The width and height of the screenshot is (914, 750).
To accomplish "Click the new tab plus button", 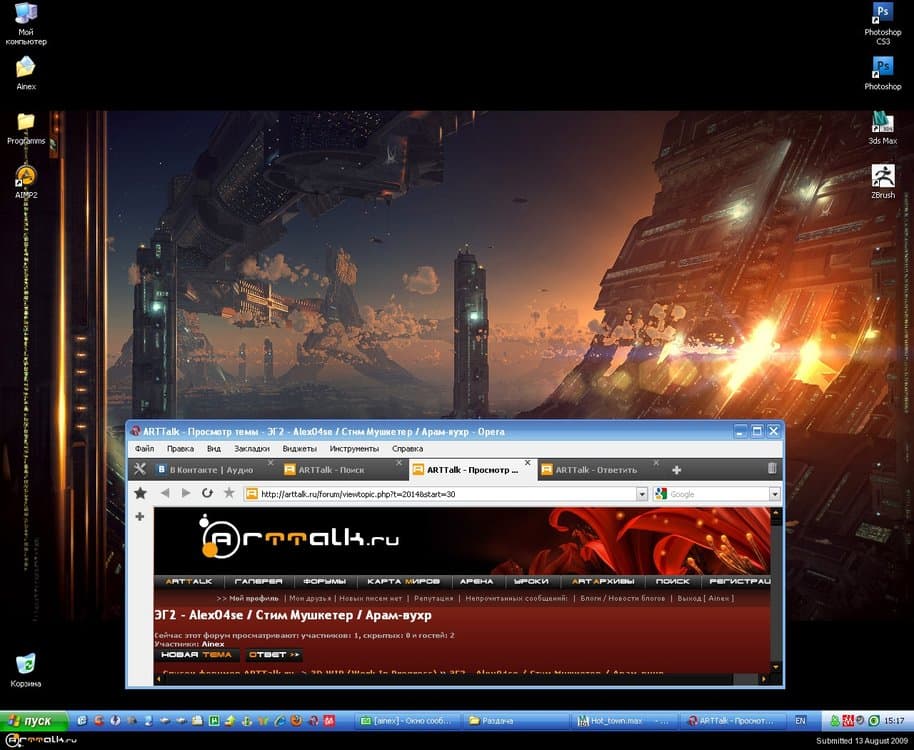I will tap(677, 469).
